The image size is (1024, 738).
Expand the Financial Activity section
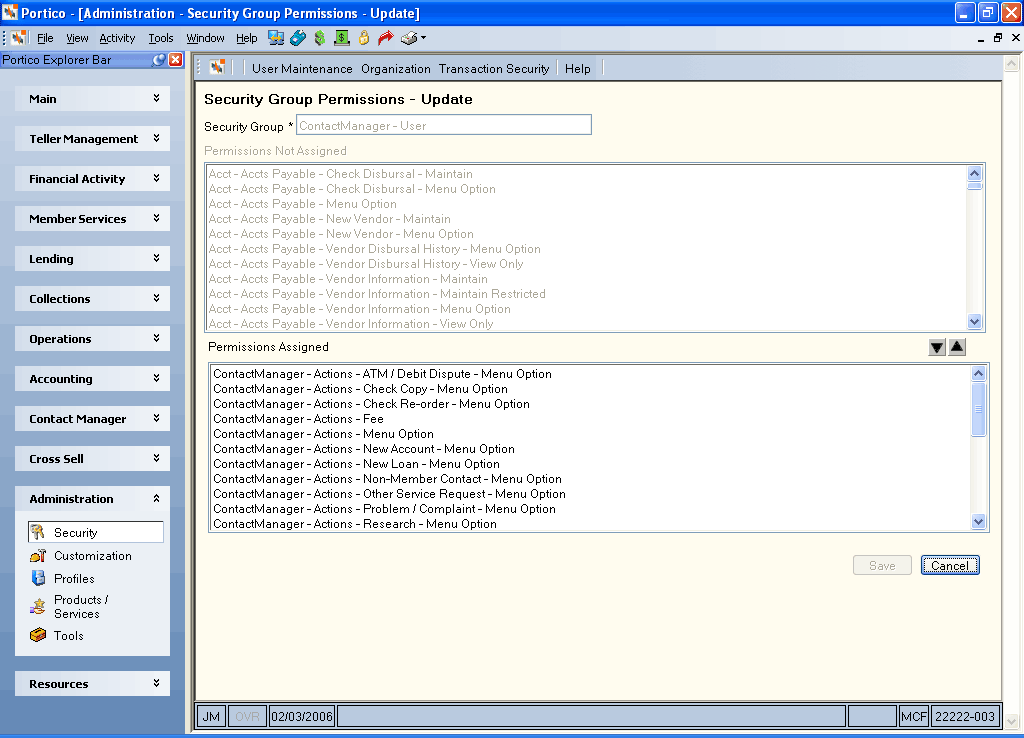pyautogui.click(x=92, y=178)
